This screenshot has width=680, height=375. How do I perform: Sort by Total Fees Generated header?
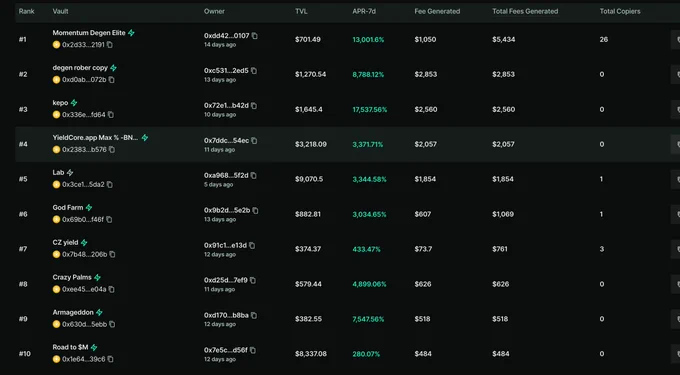coord(525,11)
